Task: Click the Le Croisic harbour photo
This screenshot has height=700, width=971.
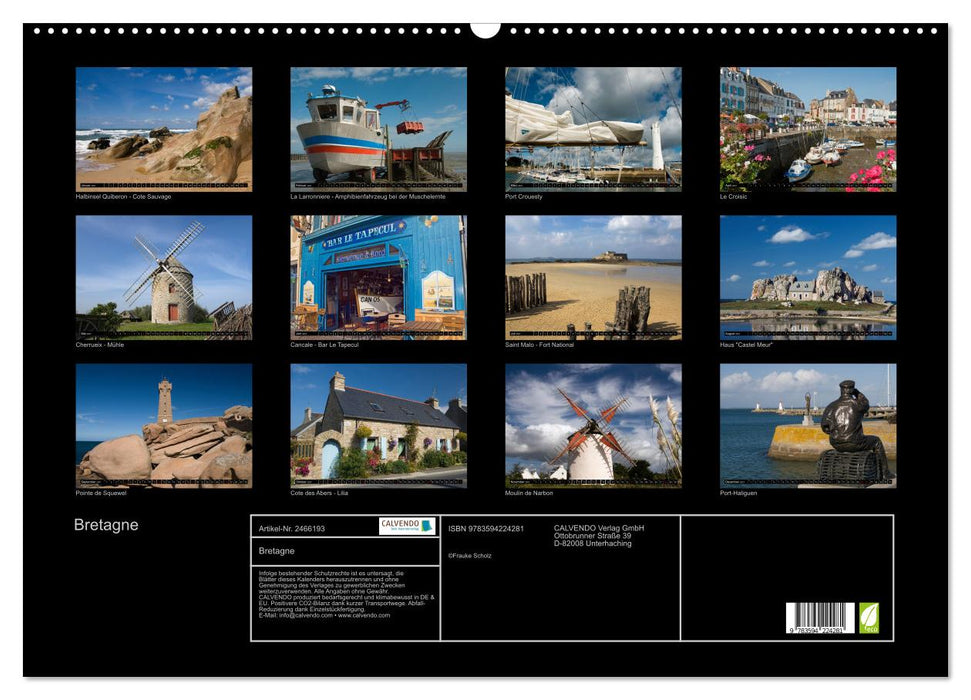Action: point(808,129)
